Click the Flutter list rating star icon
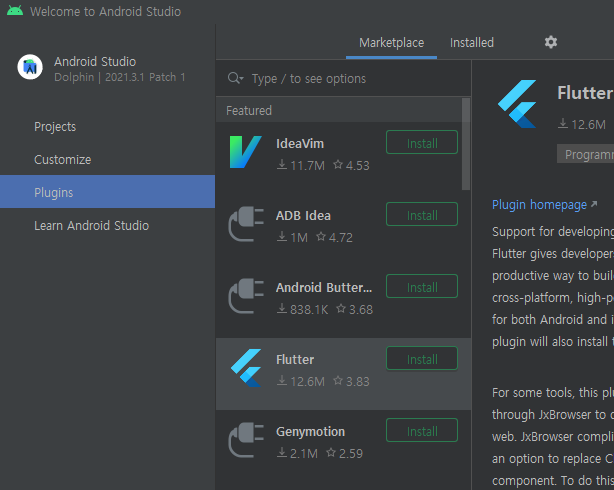The width and height of the screenshot is (614, 490). (338, 380)
